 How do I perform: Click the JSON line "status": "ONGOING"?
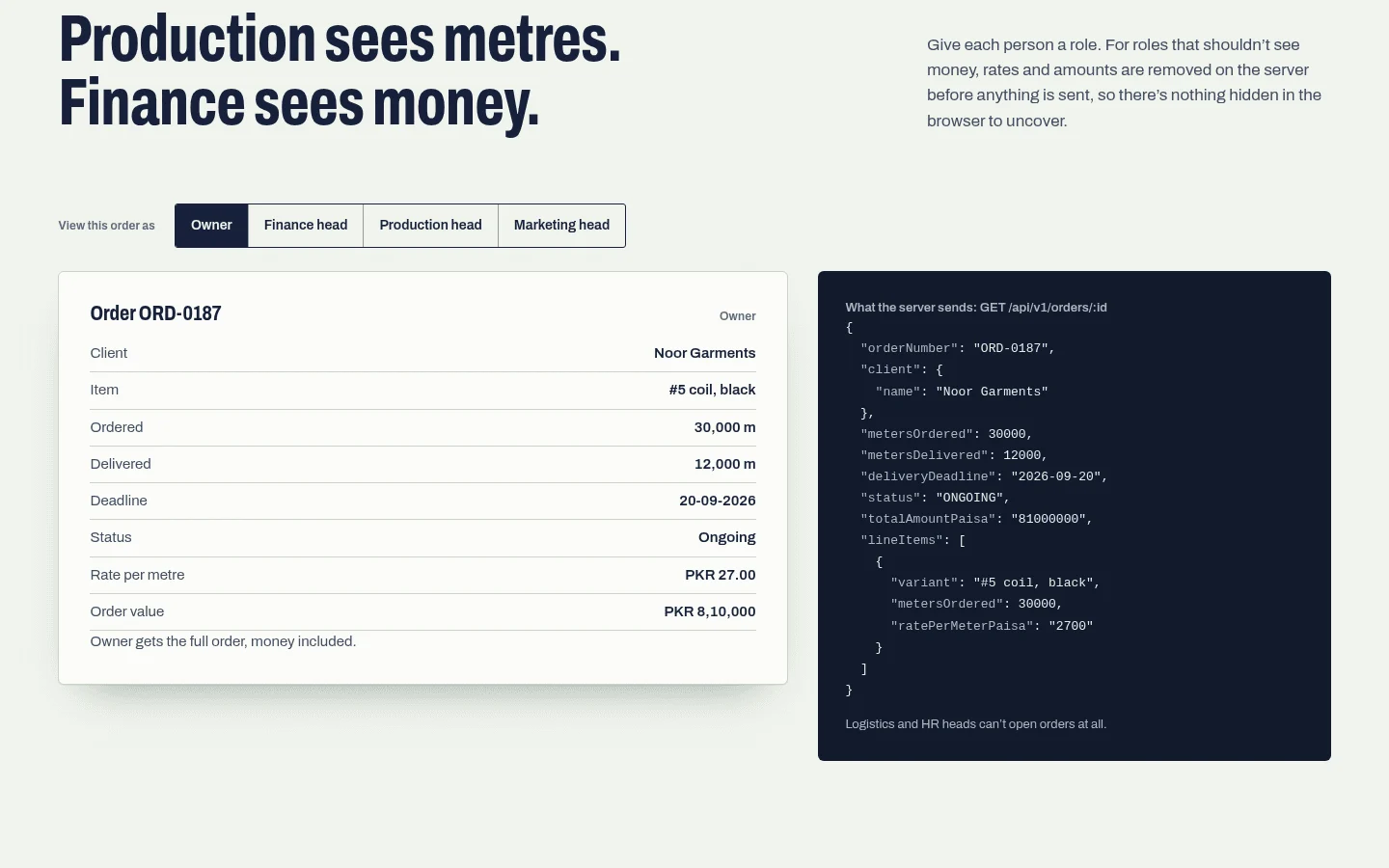click(x=936, y=498)
